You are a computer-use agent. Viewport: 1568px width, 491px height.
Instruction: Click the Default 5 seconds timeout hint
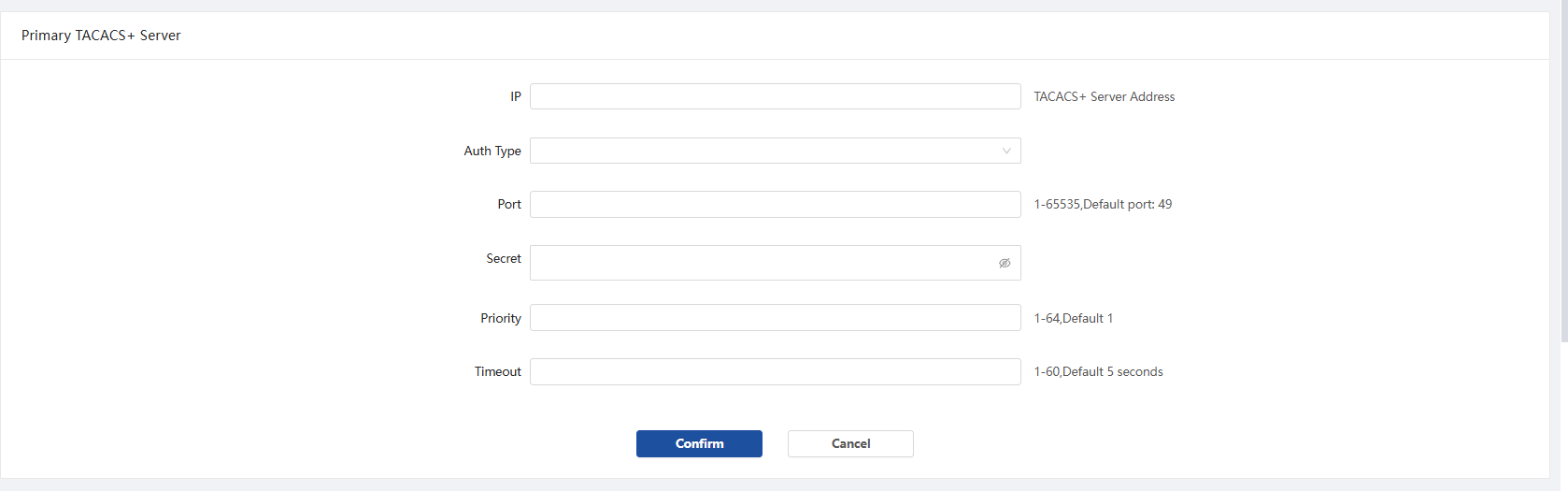(1113, 371)
